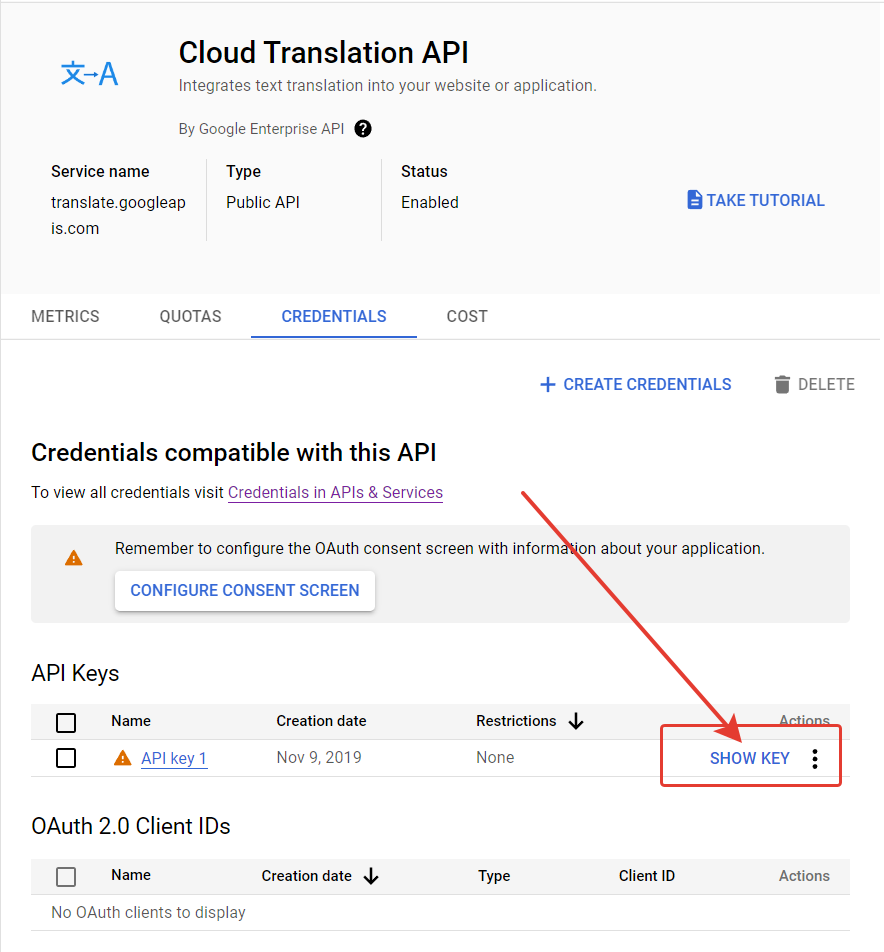Click SHOW KEY for API key 1
Viewport: 884px width, 952px height.
750,758
